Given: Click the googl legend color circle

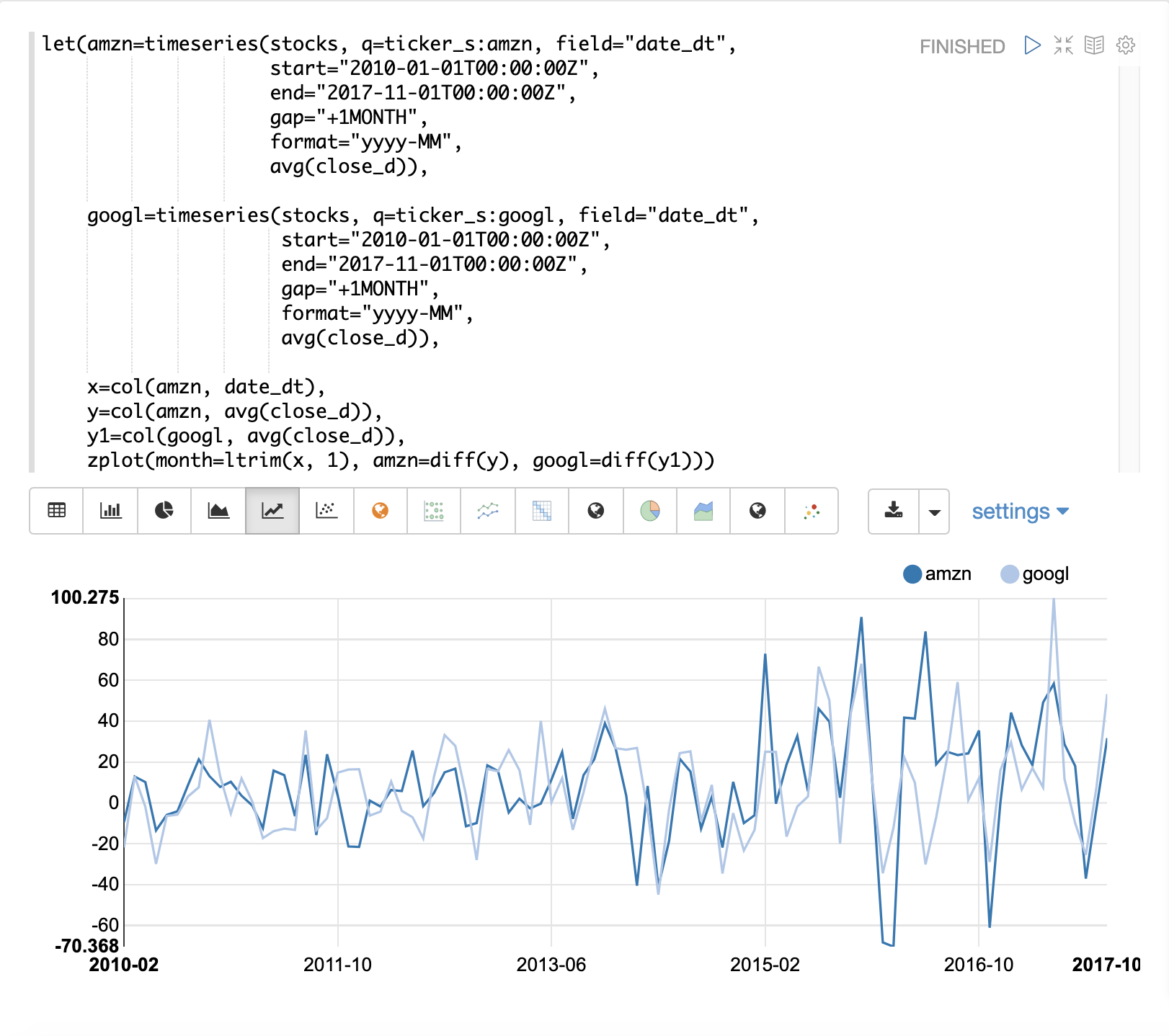Looking at the screenshot, I should [x=1010, y=574].
